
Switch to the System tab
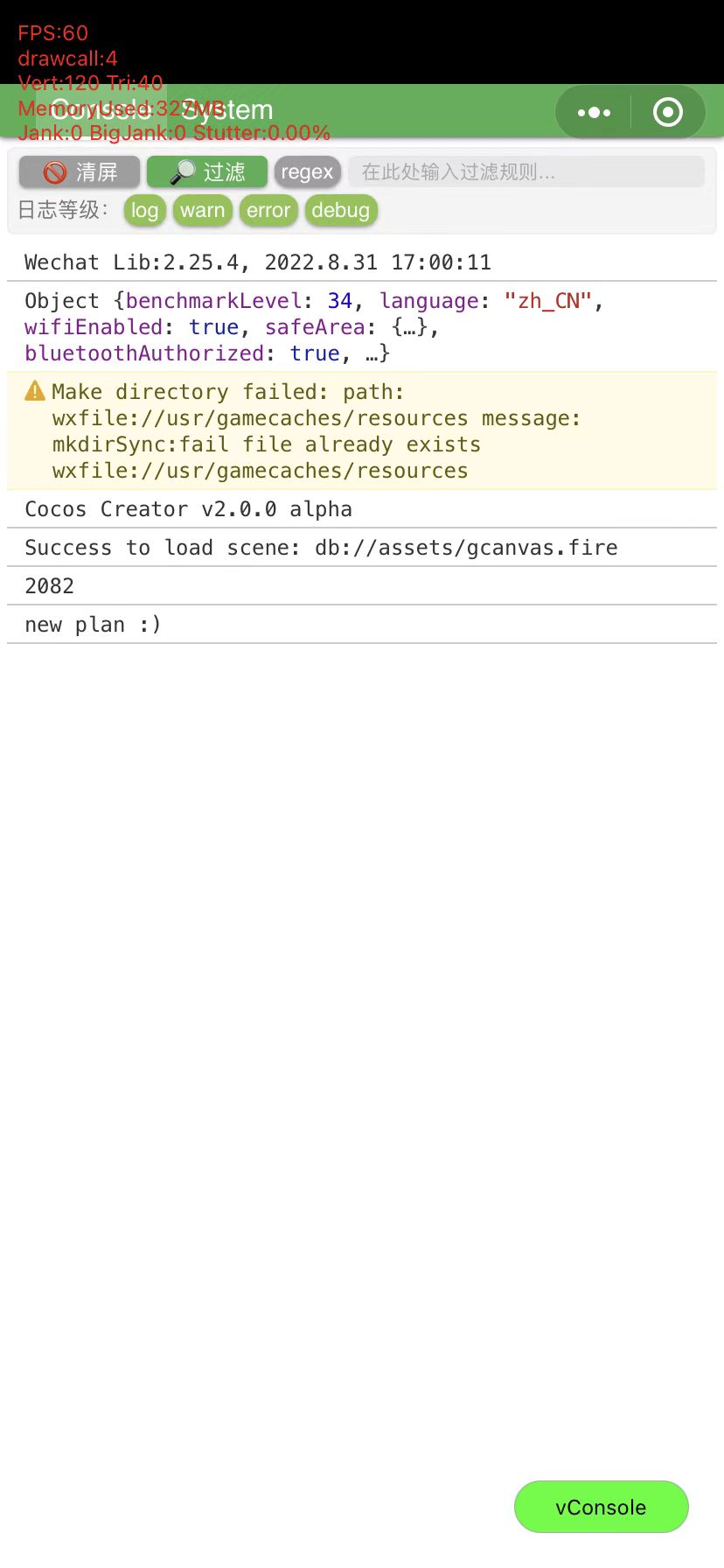coord(226,110)
